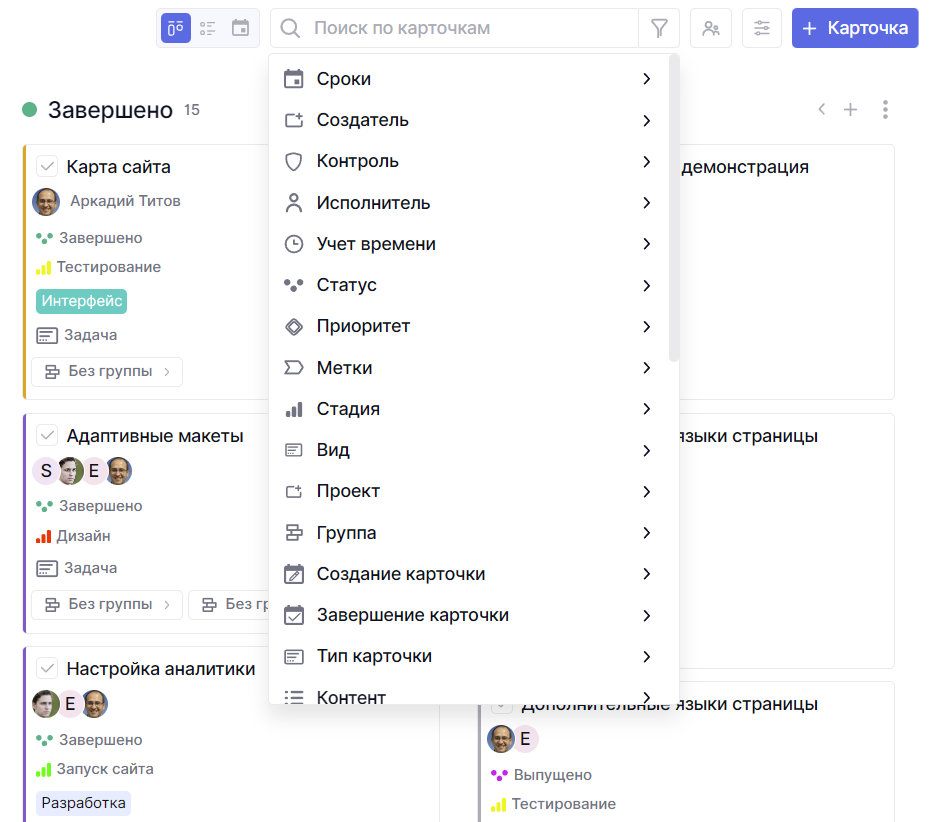Click the Интерфейс label tag
The height and width of the screenshot is (822, 932).
82,301
